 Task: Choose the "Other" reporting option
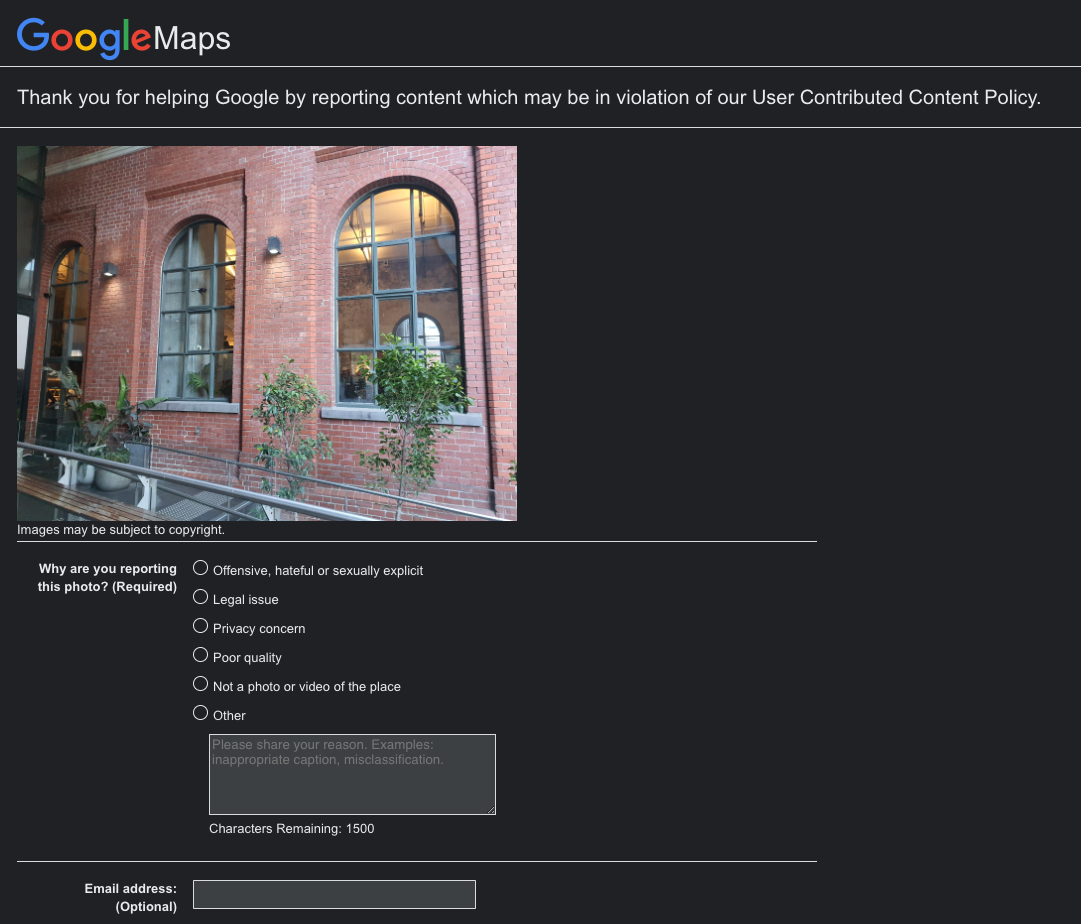click(200, 712)
